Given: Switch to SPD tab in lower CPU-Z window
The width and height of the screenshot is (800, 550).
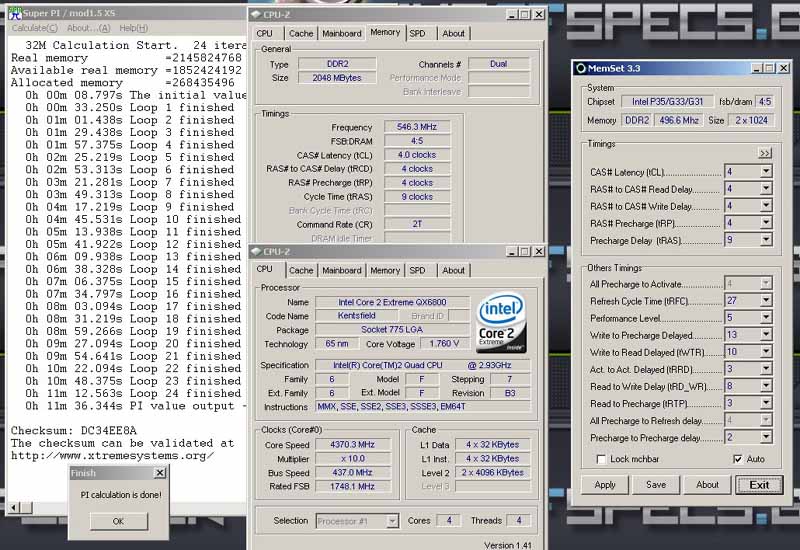Looking at the screenshot, I should (417, 270).
